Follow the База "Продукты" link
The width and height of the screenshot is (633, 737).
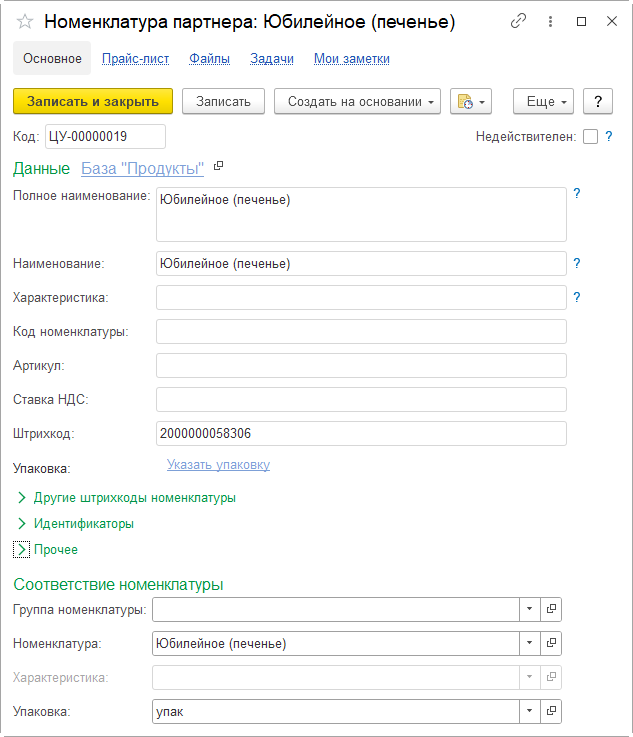(142, 168)
